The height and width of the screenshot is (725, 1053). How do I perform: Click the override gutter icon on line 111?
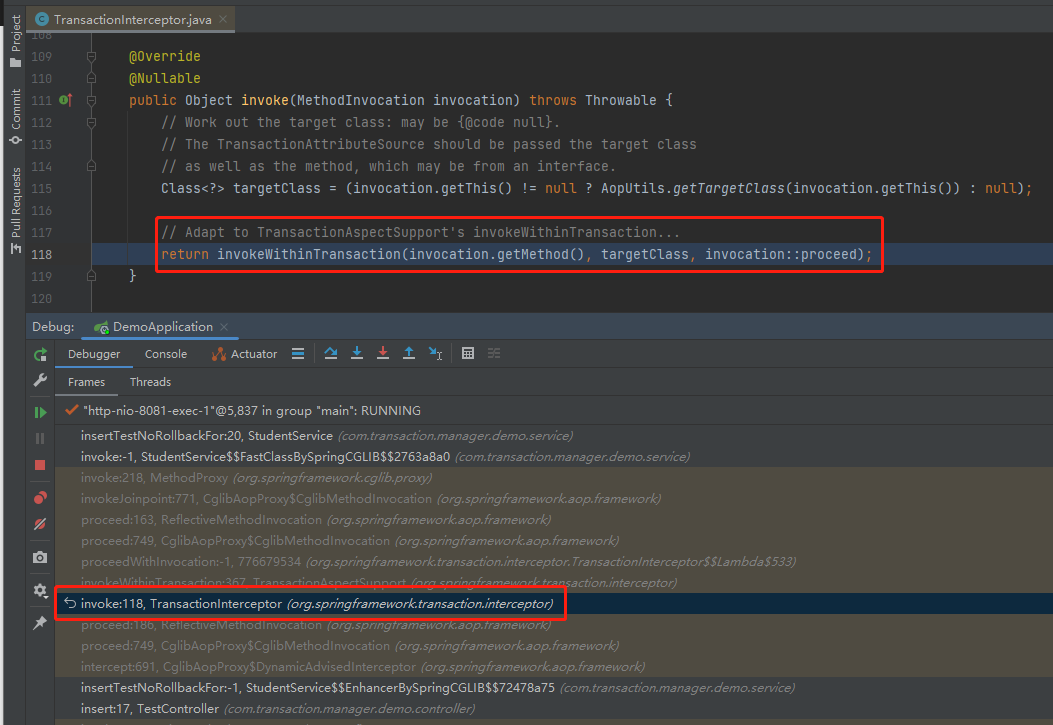pyautogui.click(x=66, y=100)
